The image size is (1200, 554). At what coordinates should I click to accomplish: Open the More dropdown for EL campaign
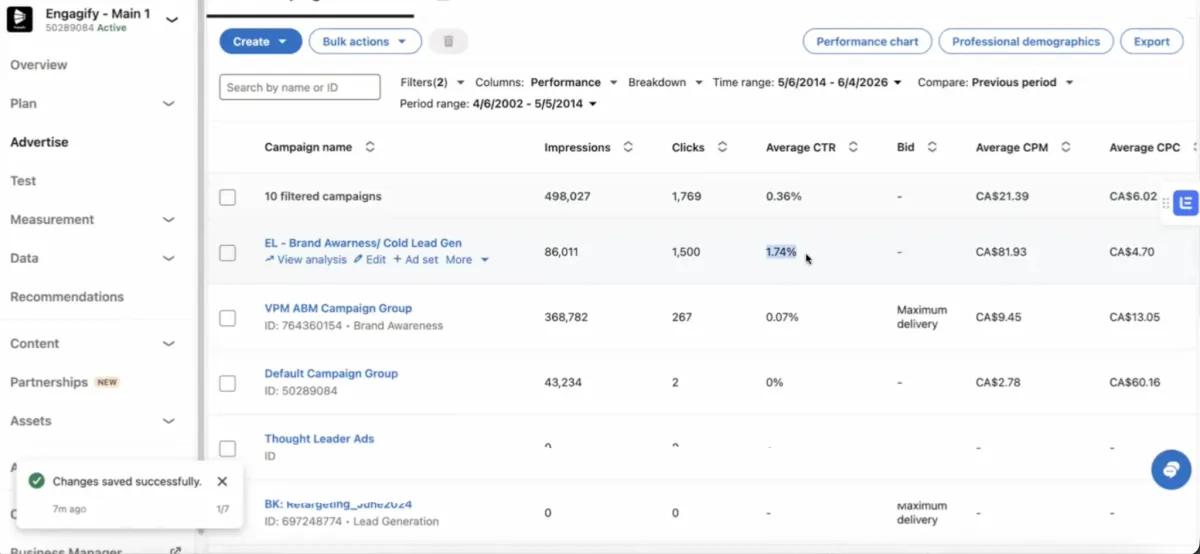467,260
